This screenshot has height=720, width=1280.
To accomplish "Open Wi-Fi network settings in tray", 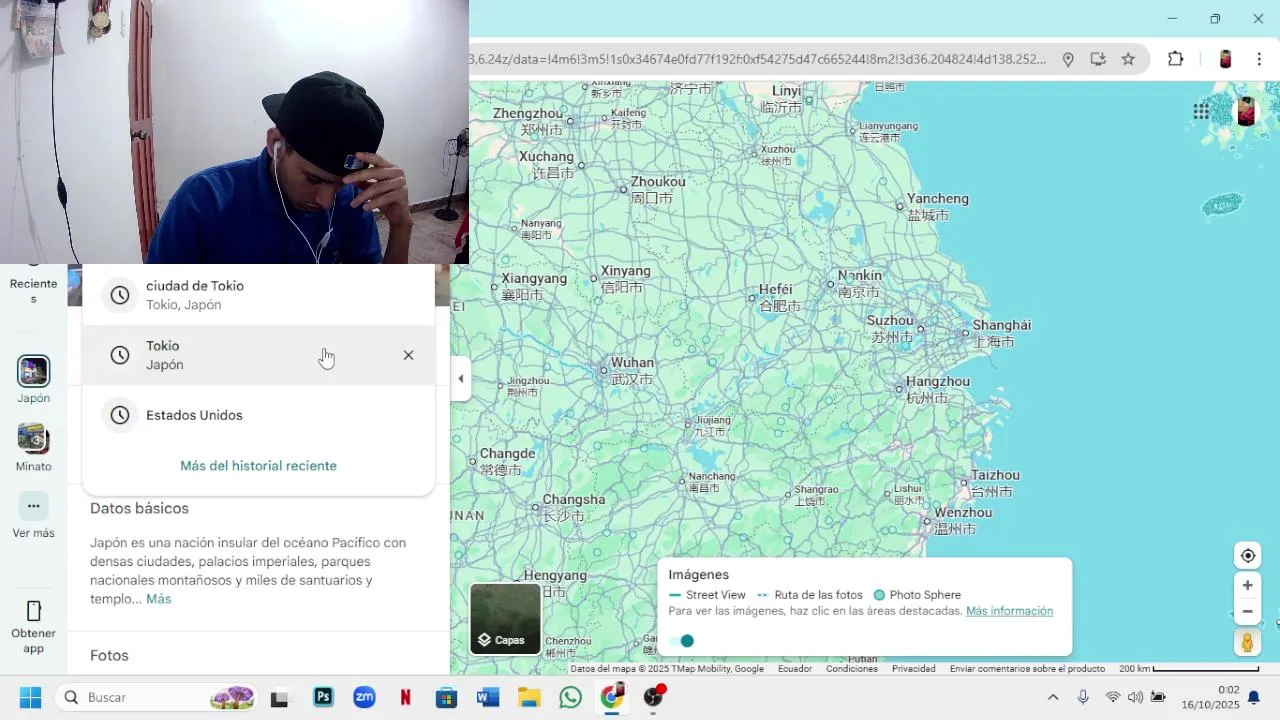I will (1112, 697).
